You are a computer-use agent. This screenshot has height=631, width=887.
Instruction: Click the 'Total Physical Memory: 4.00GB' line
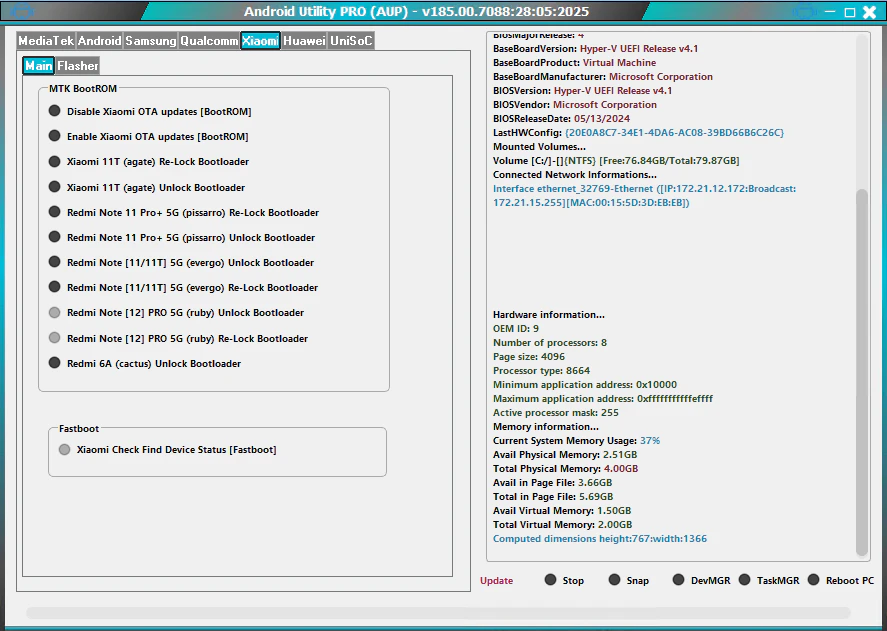pyautogui.click(x=565, y=469)
